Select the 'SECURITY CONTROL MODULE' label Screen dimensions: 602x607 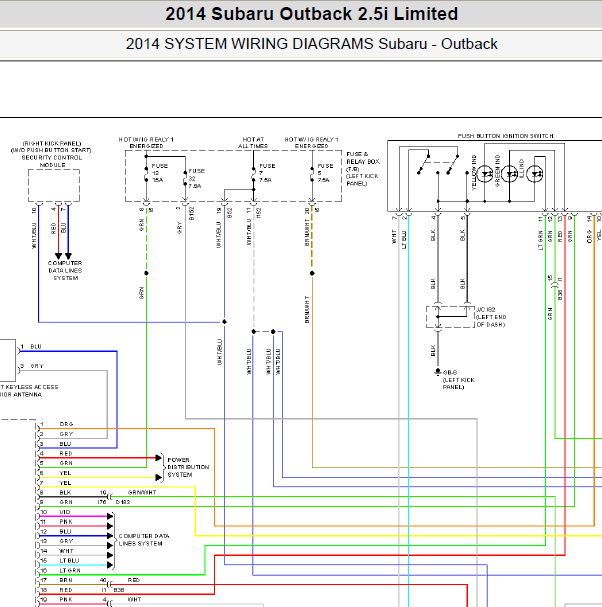point(52,161)
